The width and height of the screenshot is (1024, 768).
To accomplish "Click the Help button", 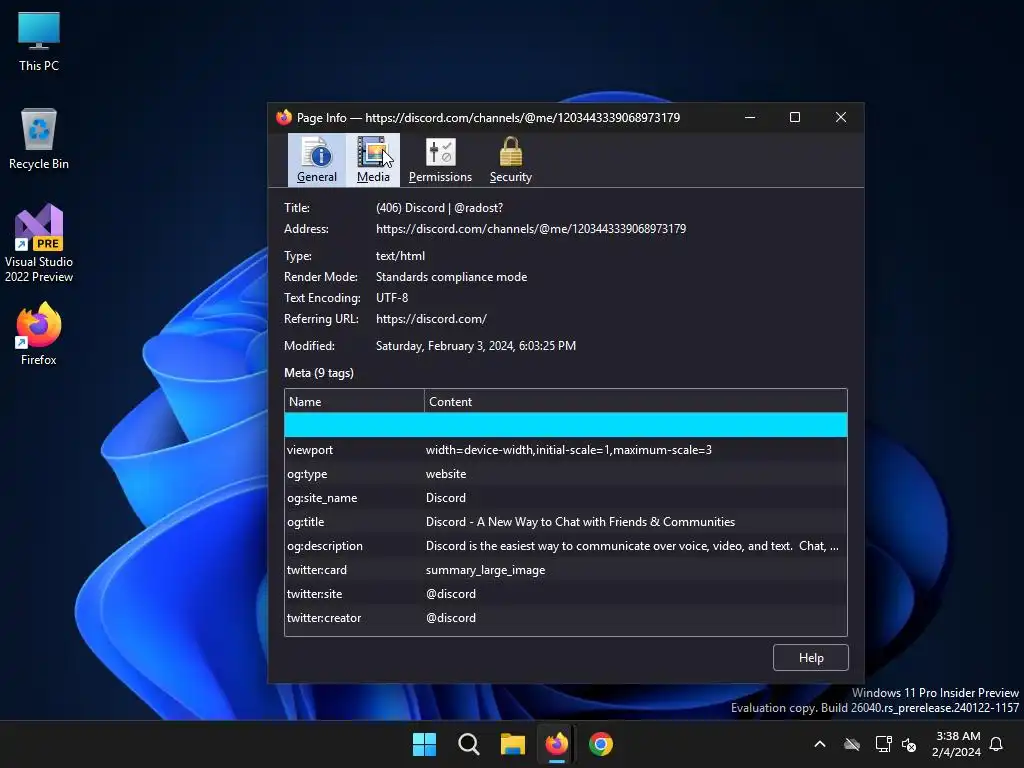I will click(x=810, y=658).
